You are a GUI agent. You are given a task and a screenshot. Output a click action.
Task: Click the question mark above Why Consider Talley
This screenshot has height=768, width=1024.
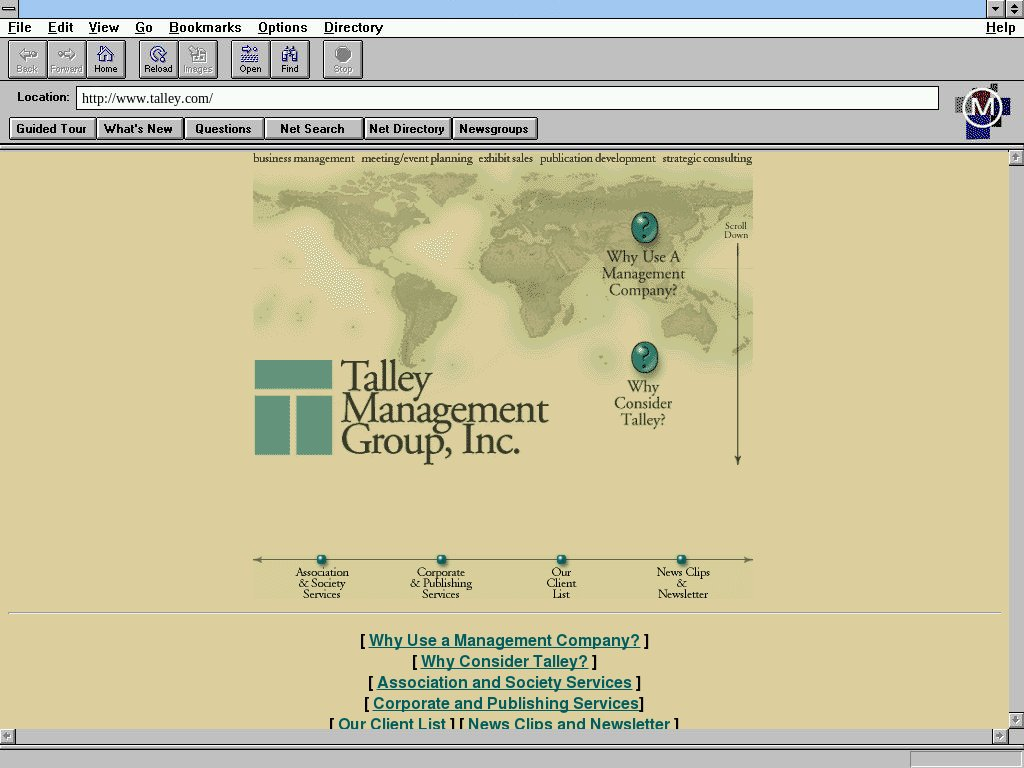(x=645, y=358)
